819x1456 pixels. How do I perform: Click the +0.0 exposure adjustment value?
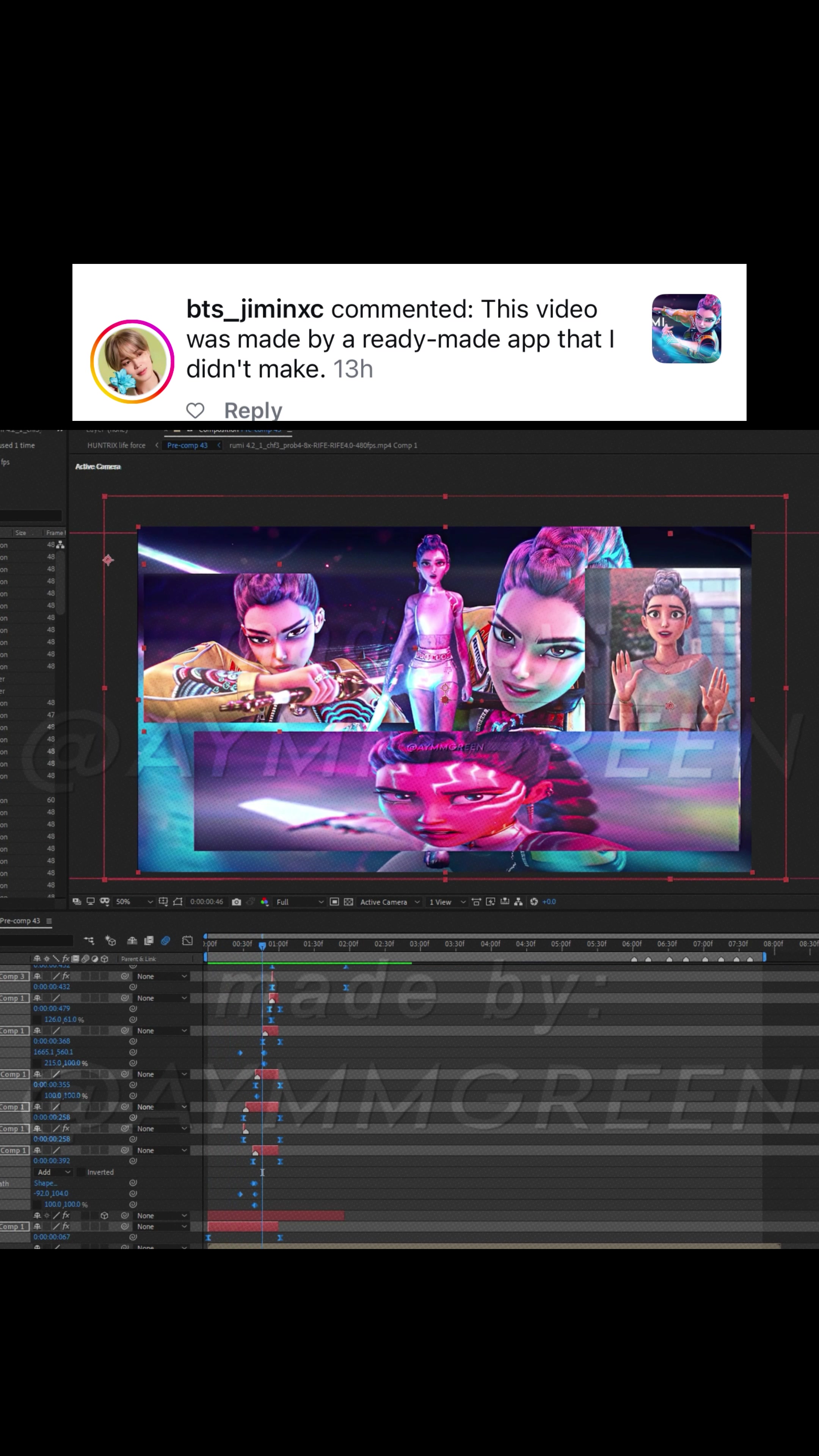549,902
